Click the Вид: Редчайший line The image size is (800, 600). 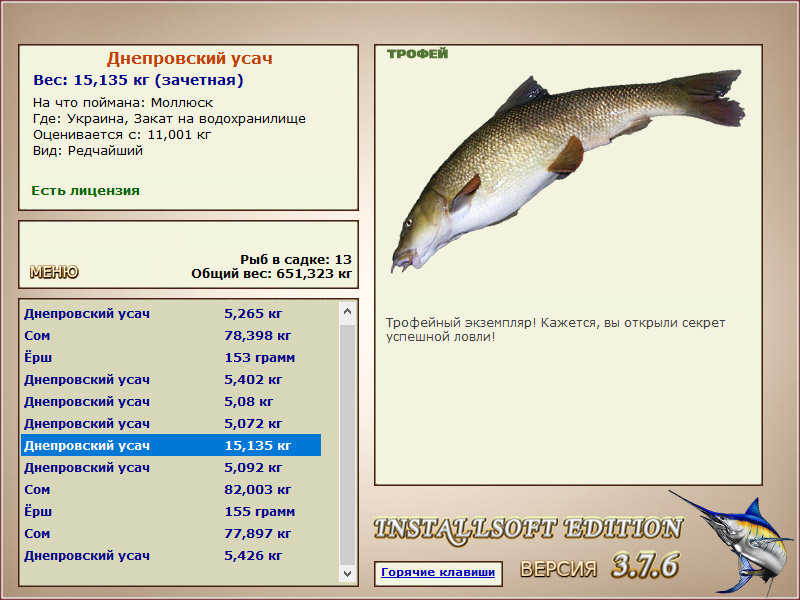88,151
